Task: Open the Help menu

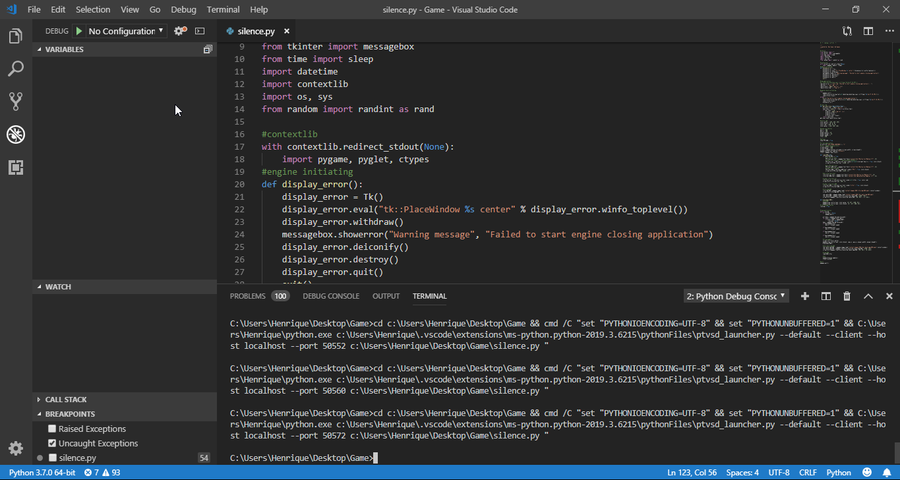Action: 259,10
